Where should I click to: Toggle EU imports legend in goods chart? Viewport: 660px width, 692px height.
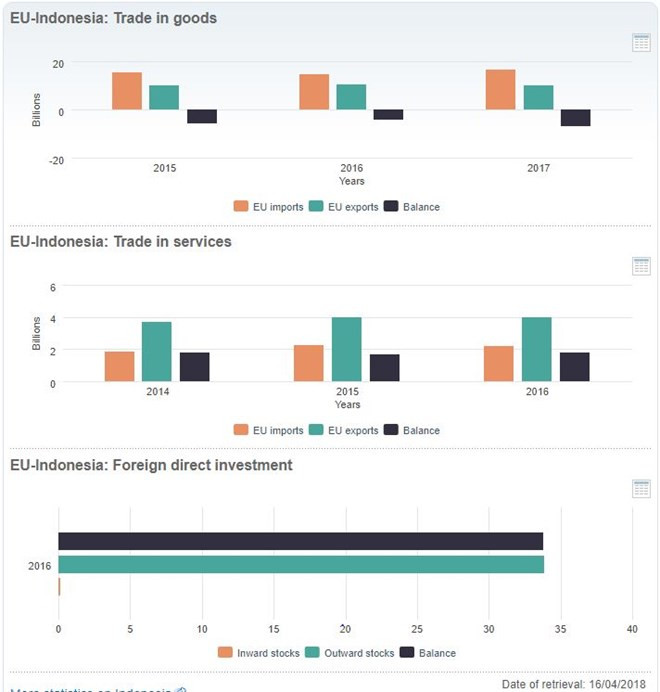pos(268,207)
